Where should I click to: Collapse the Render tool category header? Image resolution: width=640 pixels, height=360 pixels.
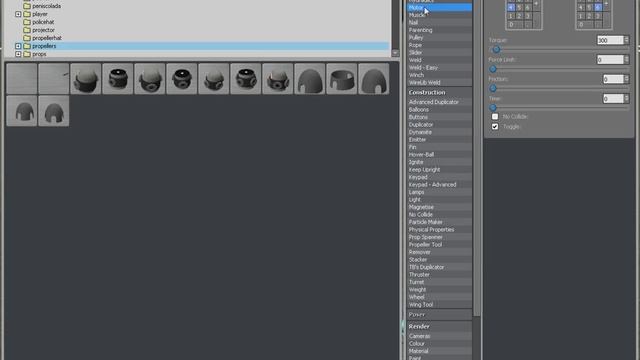(439, 327)
